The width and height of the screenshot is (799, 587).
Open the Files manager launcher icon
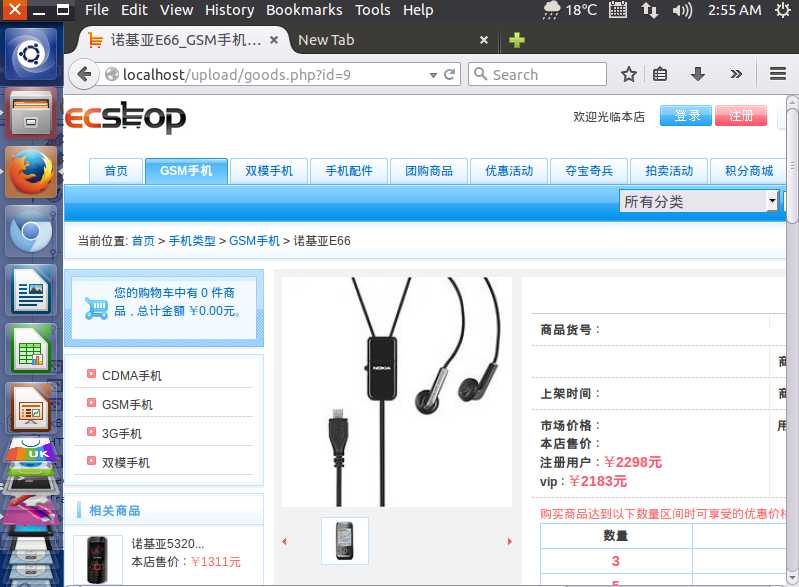(x=31, y=114)
